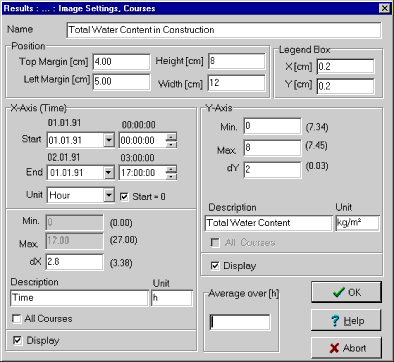This screenshot has width=394, height=362.
Task: Click the Width [cm] input field
Action: (237, 83)
